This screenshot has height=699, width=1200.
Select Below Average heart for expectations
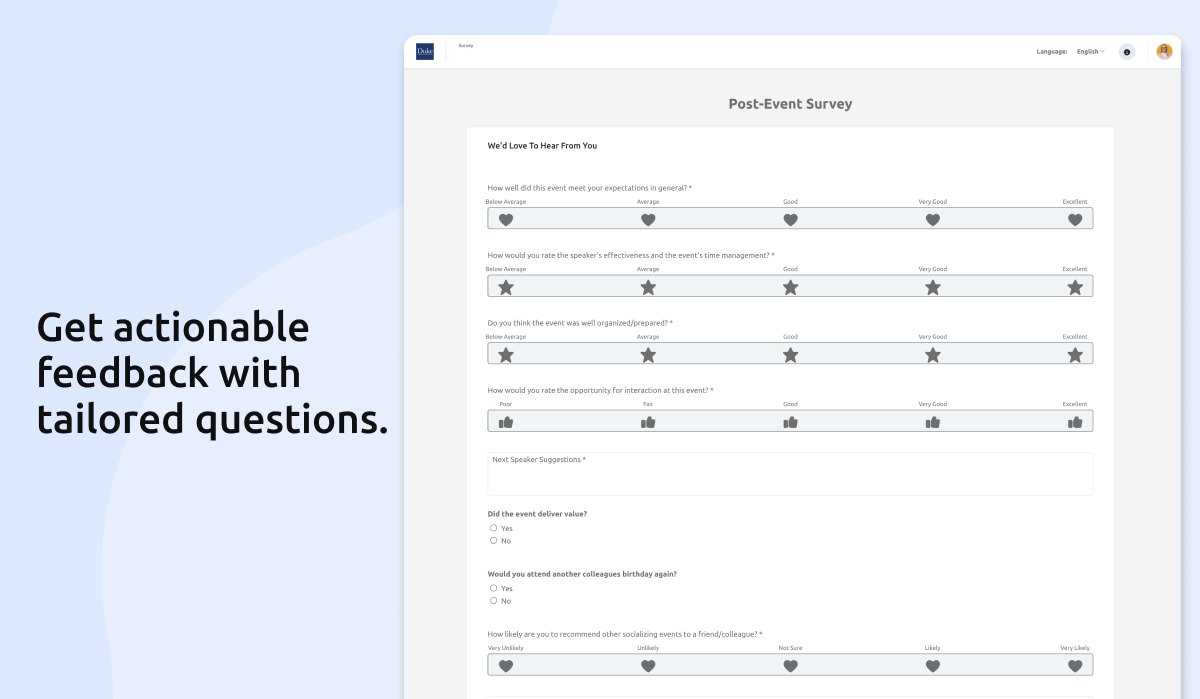coord(506,220)
